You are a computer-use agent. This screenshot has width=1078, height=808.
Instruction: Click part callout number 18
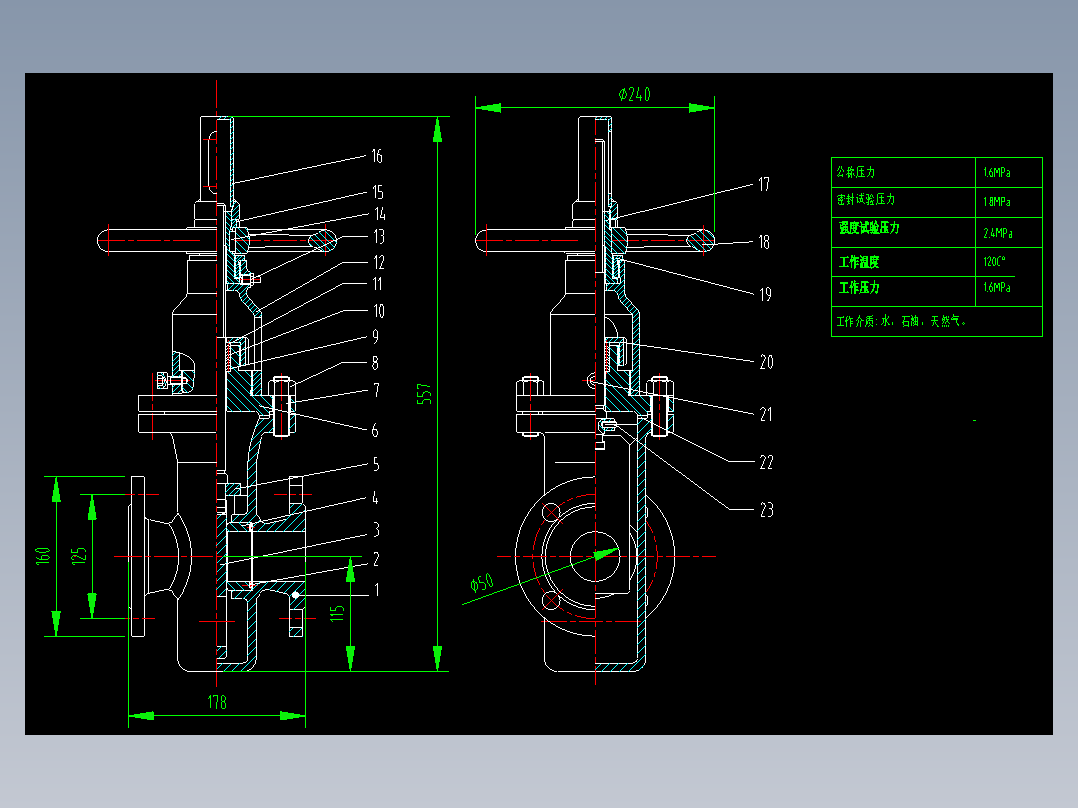[764, 242]
